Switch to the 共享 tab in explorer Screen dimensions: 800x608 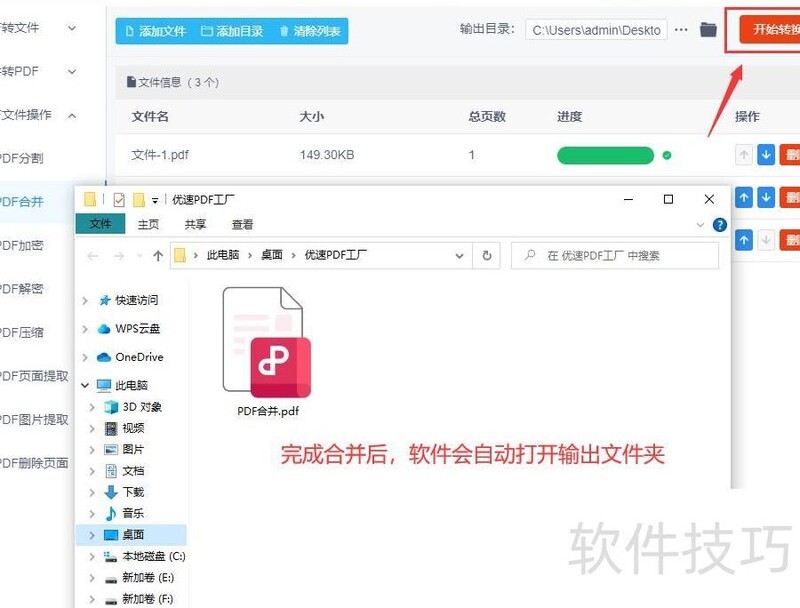click(x=196, y=224)
